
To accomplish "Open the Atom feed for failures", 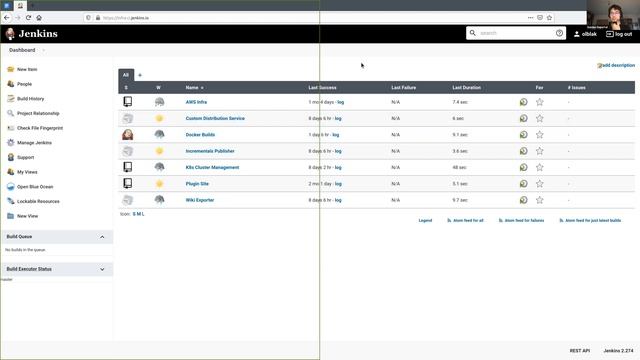I will 522,220.
